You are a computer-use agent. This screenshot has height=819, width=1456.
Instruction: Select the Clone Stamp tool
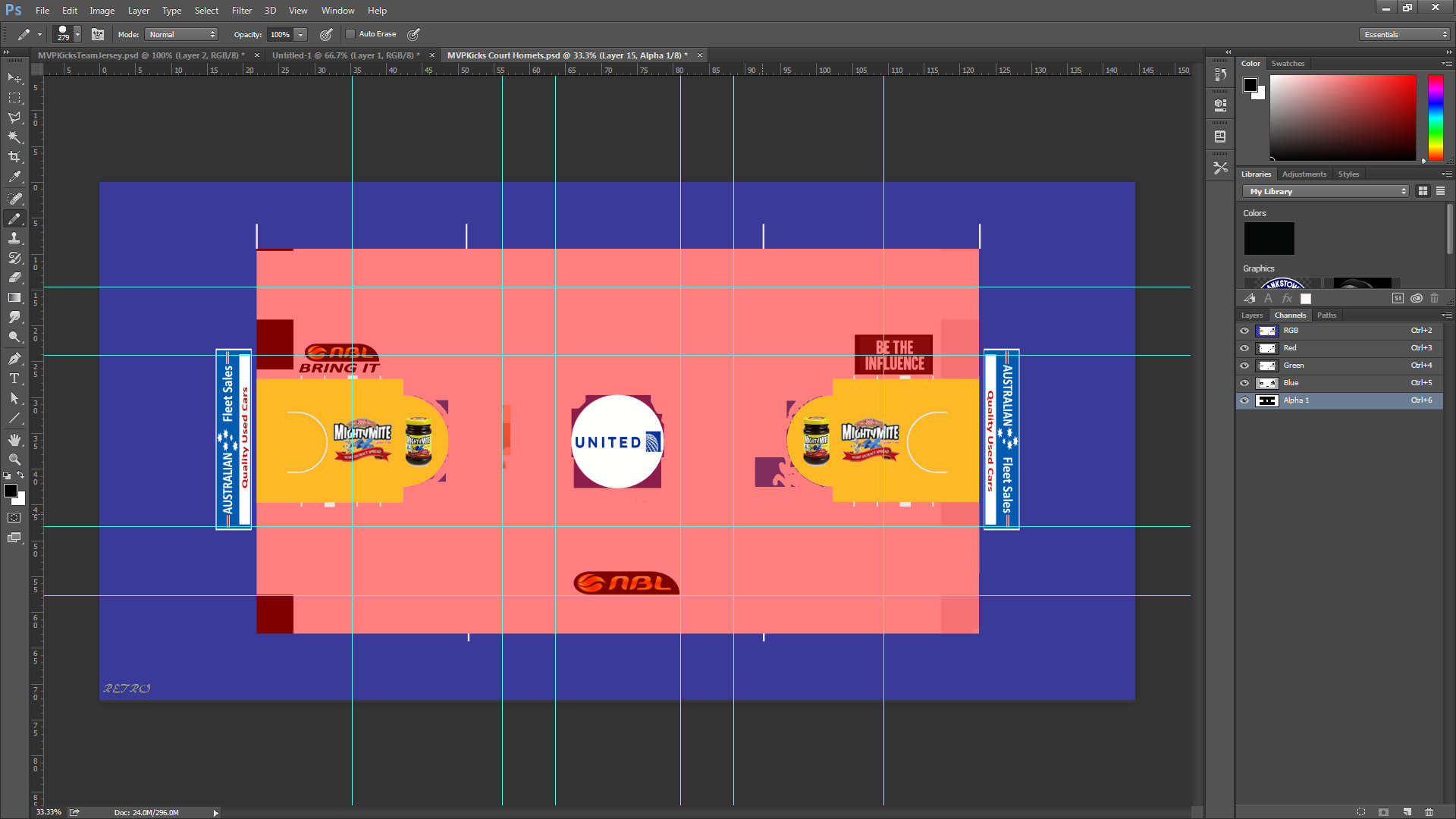[14, 238]
